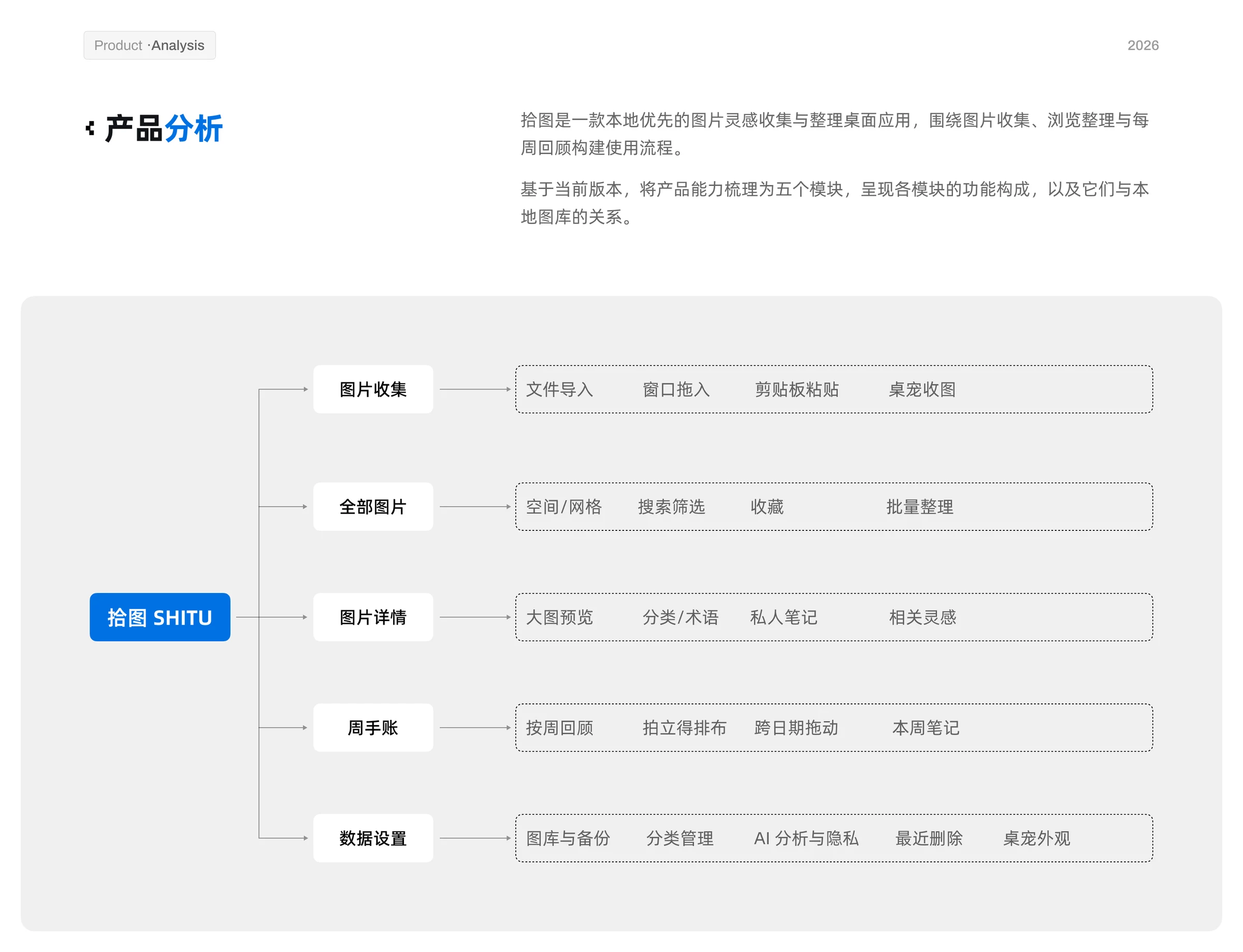Click the 大图预览 feature label
Screen dimensions: 1243x952
click(560, 617)
